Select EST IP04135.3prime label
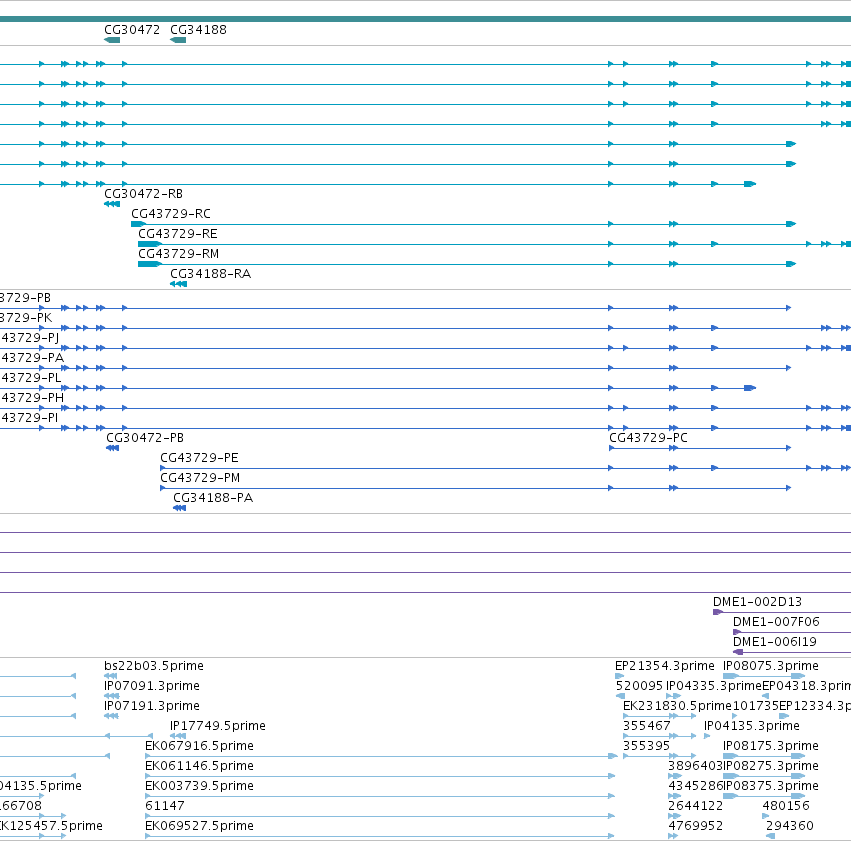The width and height of the screenshot is (851, 841). pos(752,726)
